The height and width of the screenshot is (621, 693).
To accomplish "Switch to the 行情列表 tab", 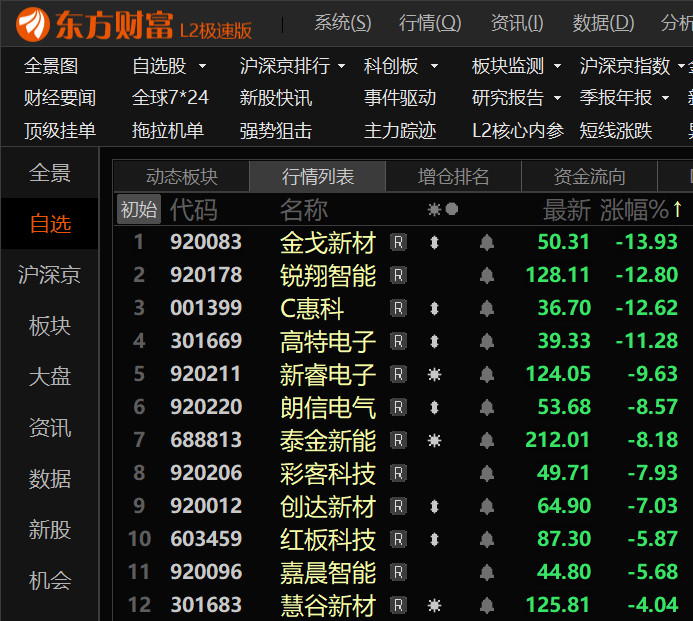I will pos(318,176).
